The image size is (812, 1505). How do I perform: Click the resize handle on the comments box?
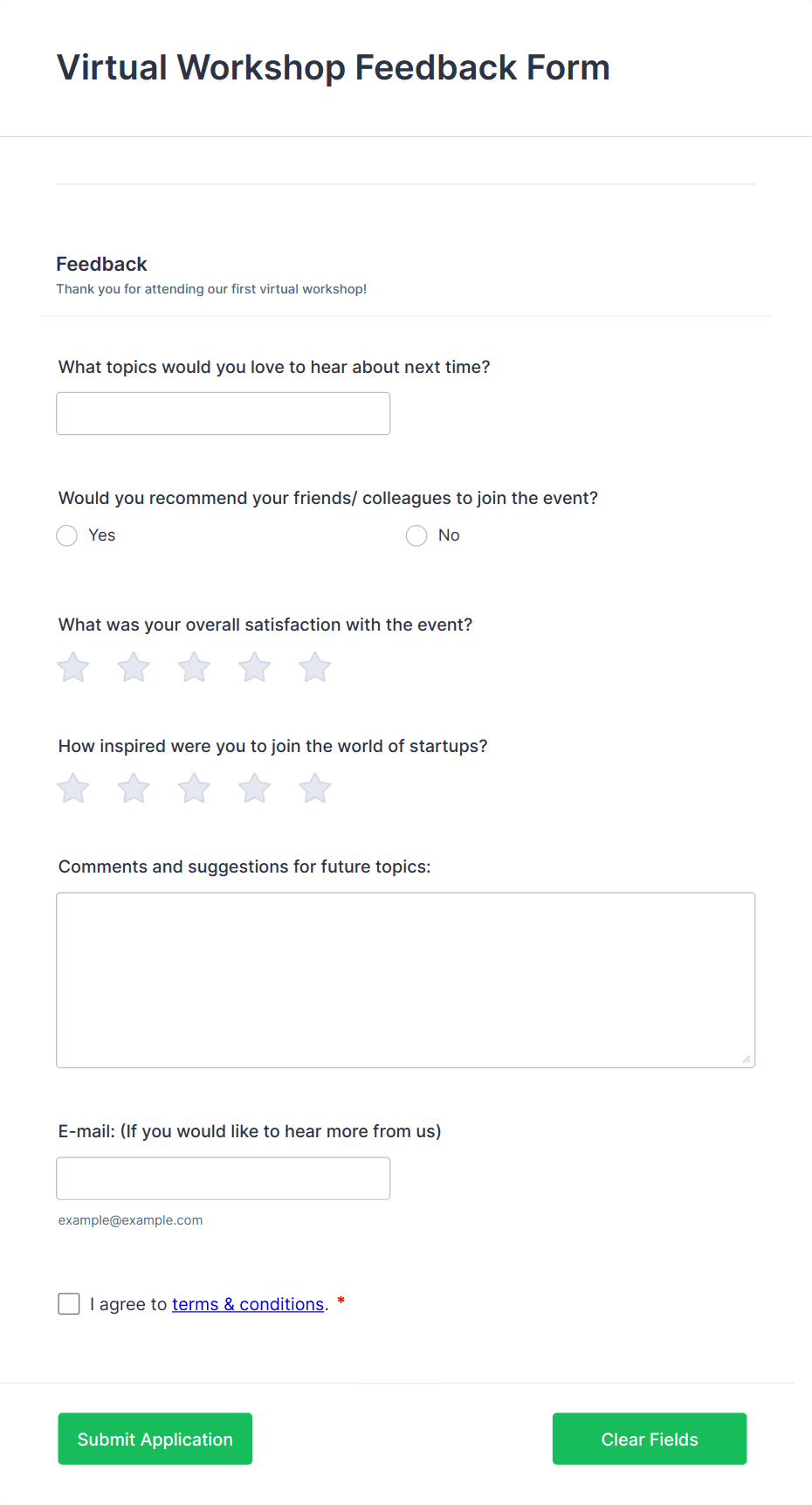(748, 1060)
